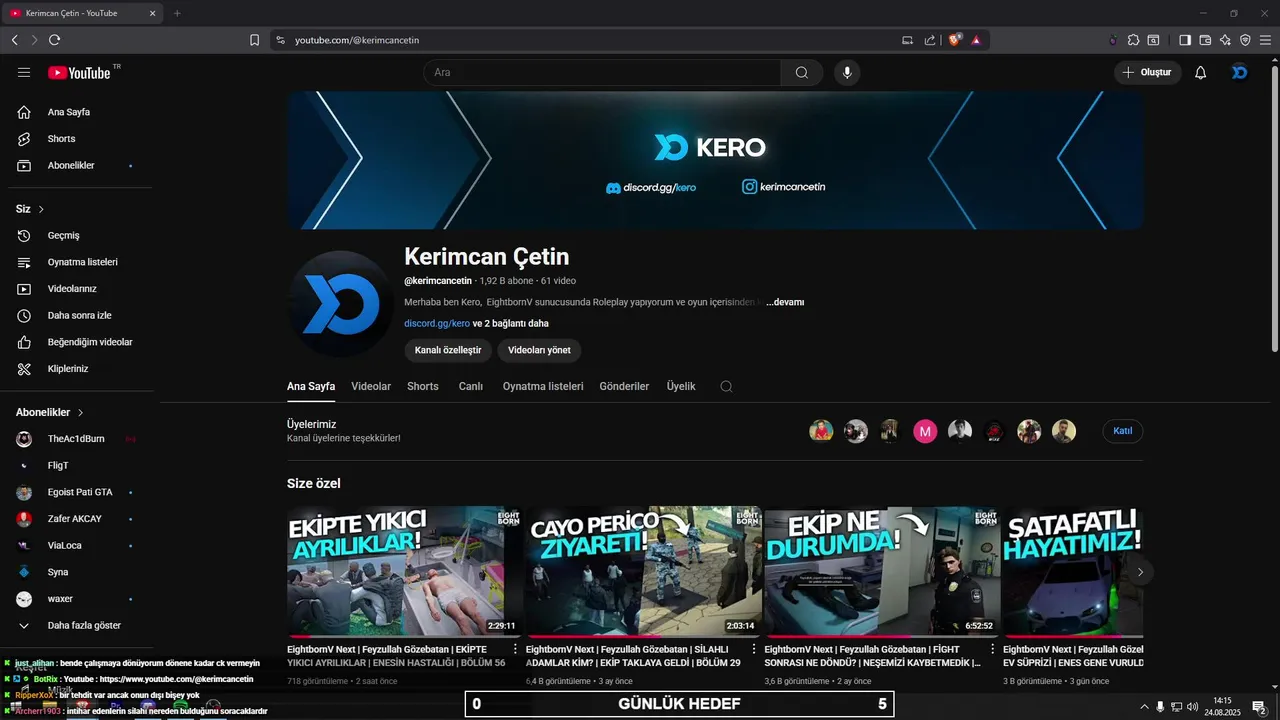Open account avatar menu at top right
The image size is (1280, 720).
(1240, 72)
